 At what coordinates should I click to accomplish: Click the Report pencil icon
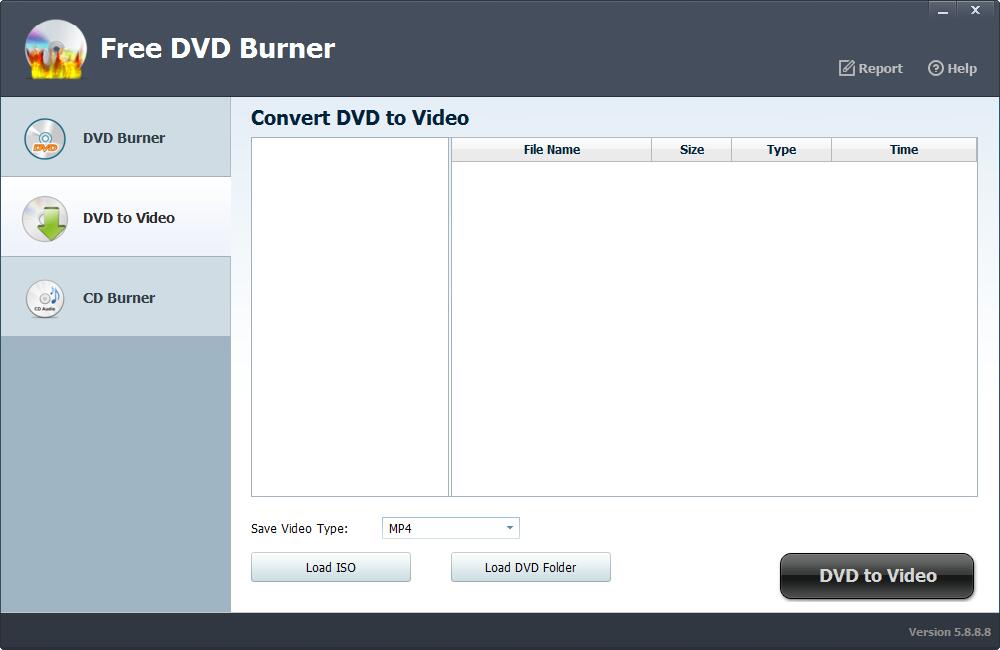point(847,68)
